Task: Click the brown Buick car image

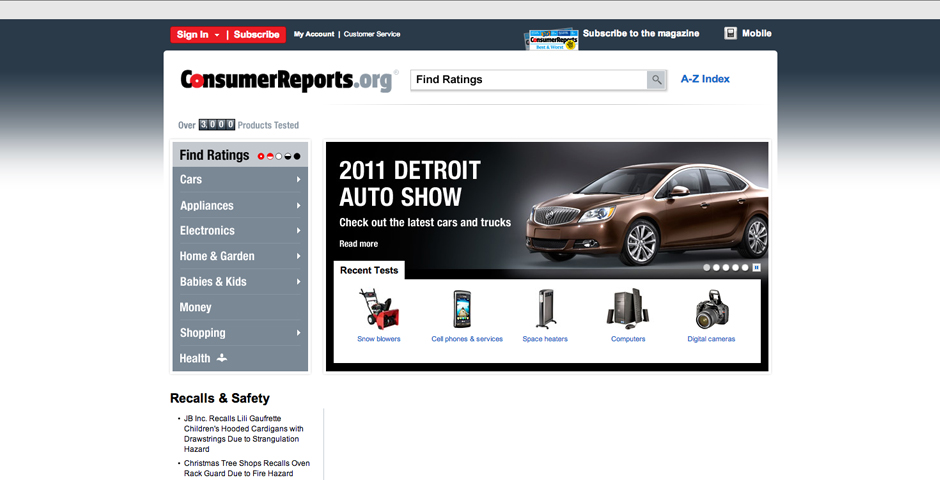Action: coord(647,214)
